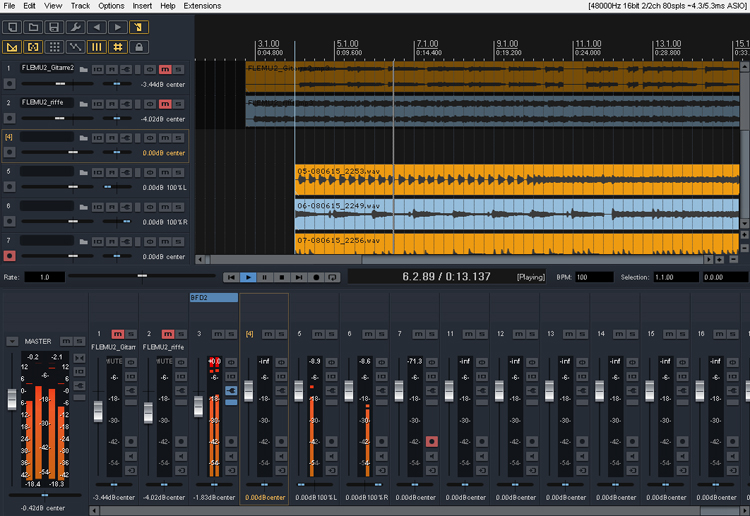750x516 pixels.
Task: Unmute track FLEMU2_Gitarre2 in track panel
Action: [x=165, y=70]
